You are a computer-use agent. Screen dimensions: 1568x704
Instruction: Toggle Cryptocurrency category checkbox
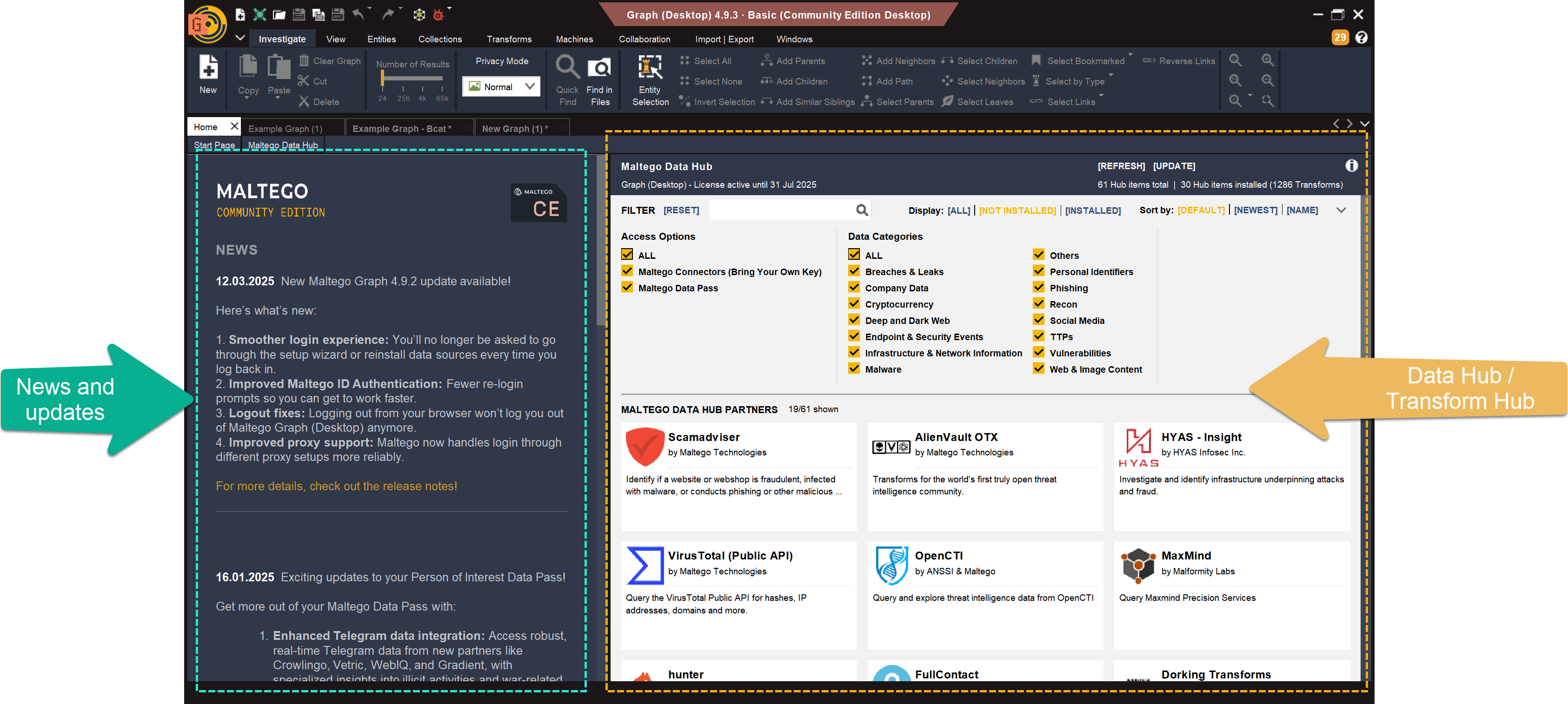(854, 303)
